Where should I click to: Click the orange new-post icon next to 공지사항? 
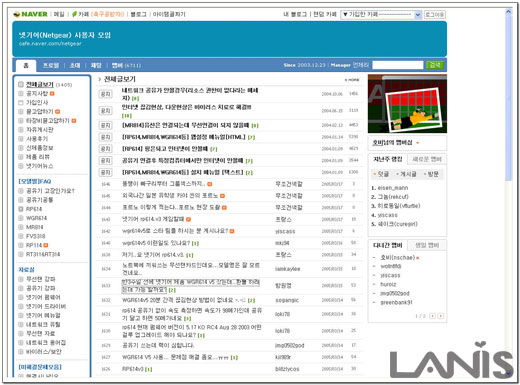coord(52,94)
